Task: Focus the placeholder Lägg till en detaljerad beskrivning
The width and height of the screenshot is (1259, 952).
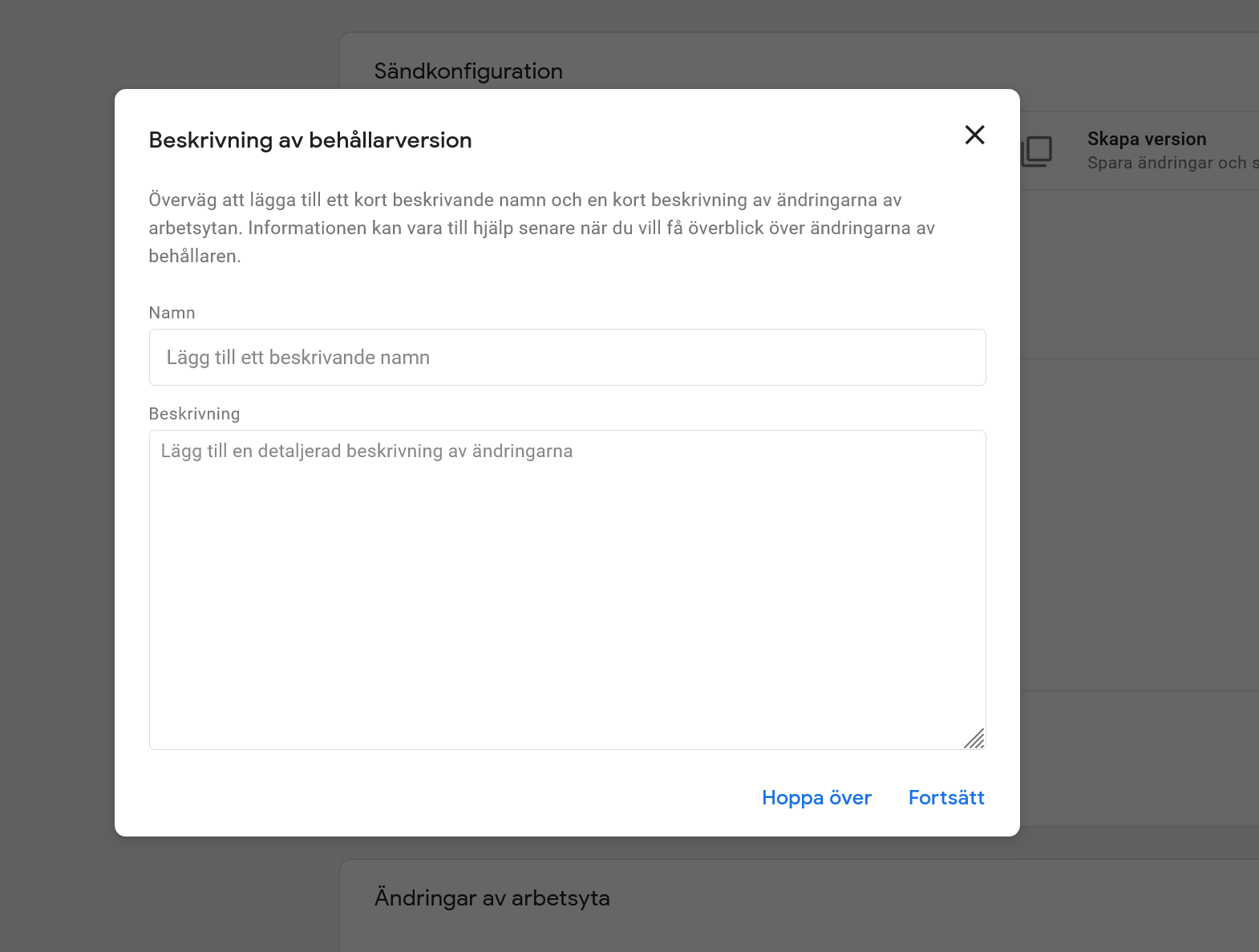Action: (x=367, y=451)
